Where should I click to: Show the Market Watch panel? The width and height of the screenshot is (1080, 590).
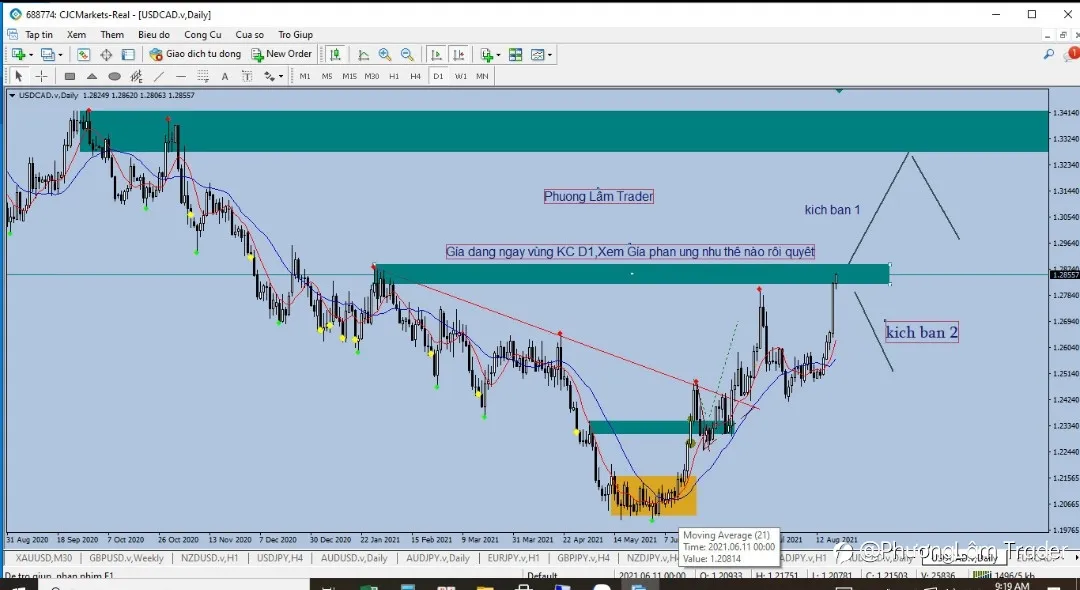click(83, 54)
